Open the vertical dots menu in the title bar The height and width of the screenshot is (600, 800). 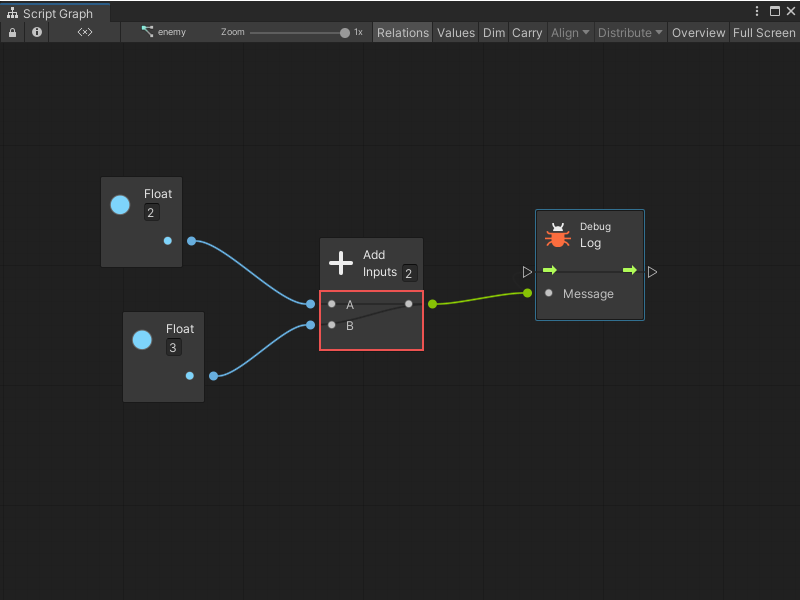(757, 10)
